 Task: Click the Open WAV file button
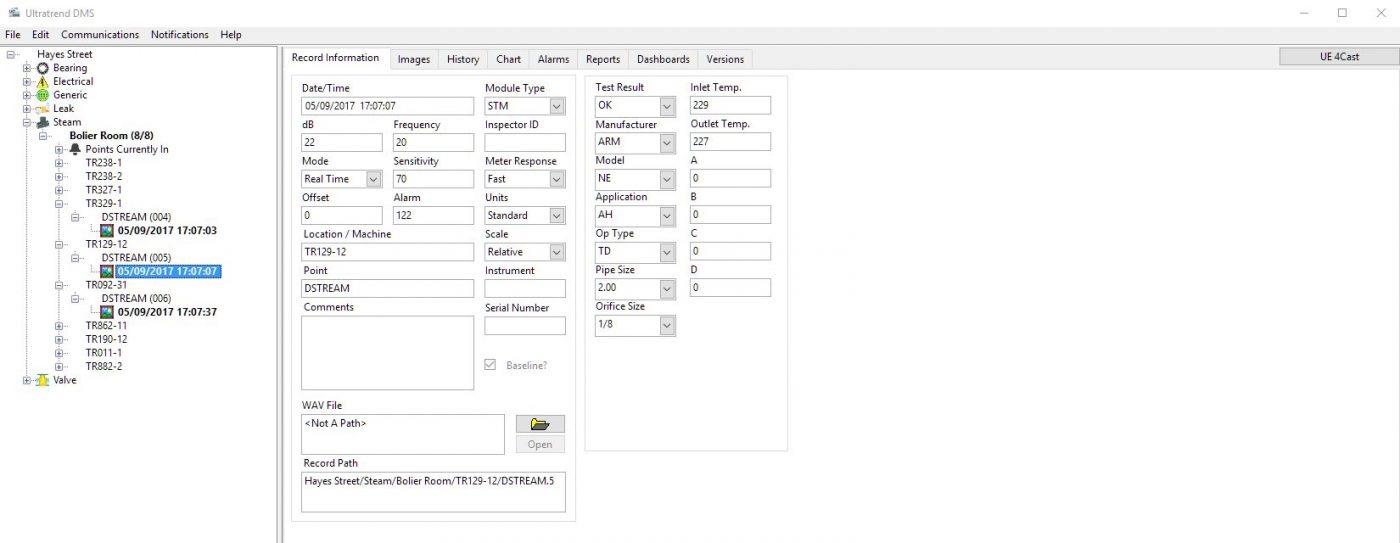(x=540, y=445)
